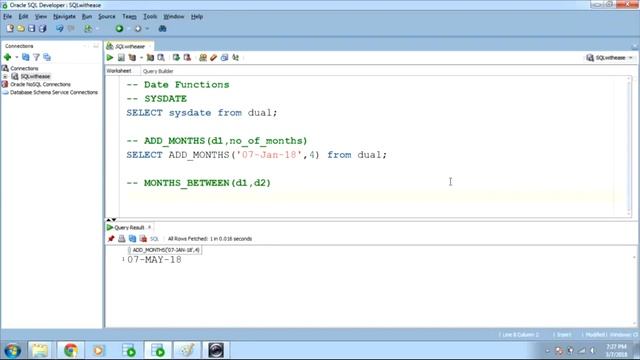
Task: Open the Navigate menu
Action: click(64, 17)
